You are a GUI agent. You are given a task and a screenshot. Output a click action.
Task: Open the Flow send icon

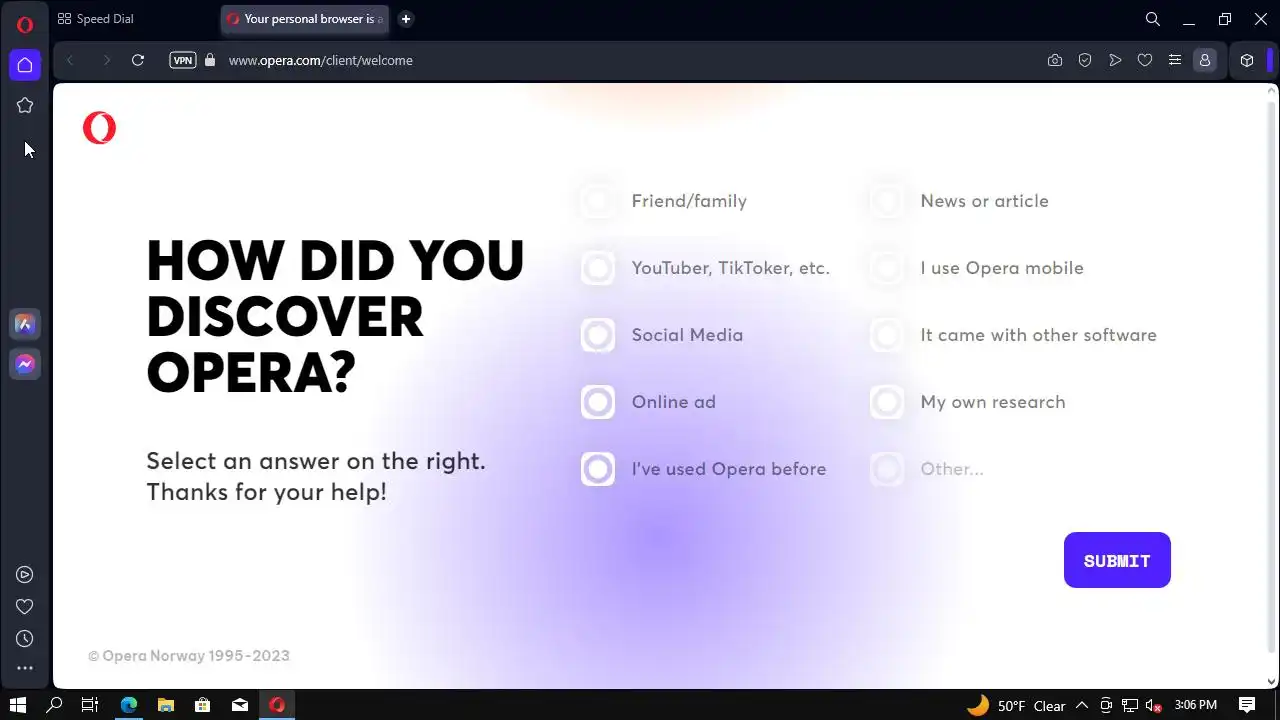[1115, 60]
